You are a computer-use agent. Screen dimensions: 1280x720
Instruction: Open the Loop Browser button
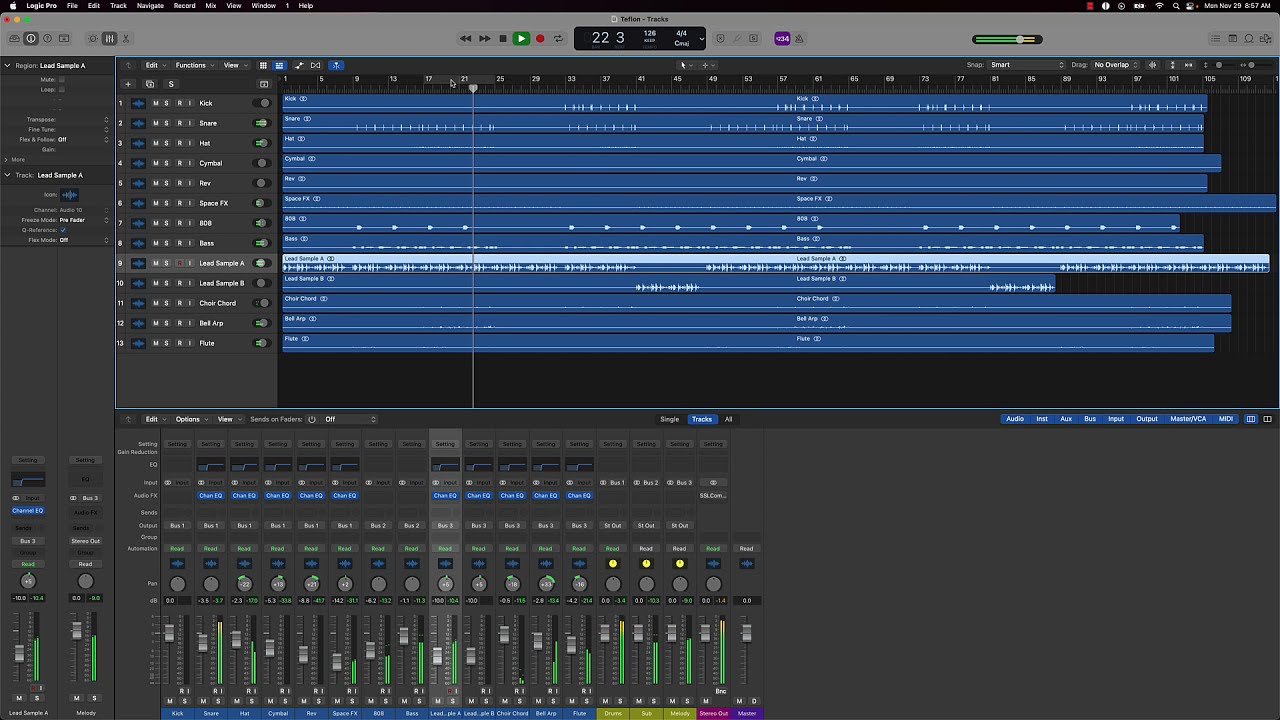pos(1249,39)
